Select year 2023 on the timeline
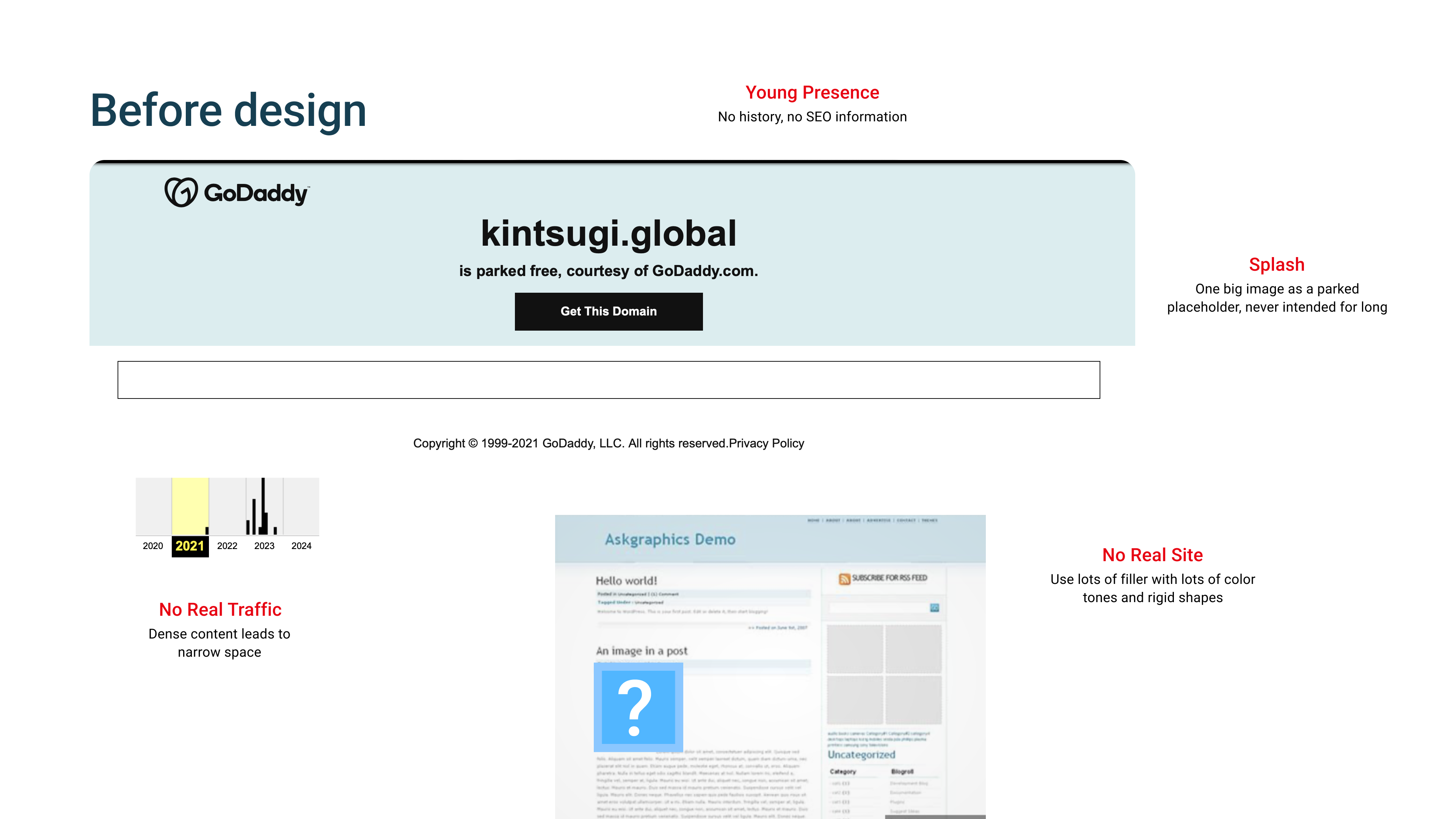 [264, 546]
